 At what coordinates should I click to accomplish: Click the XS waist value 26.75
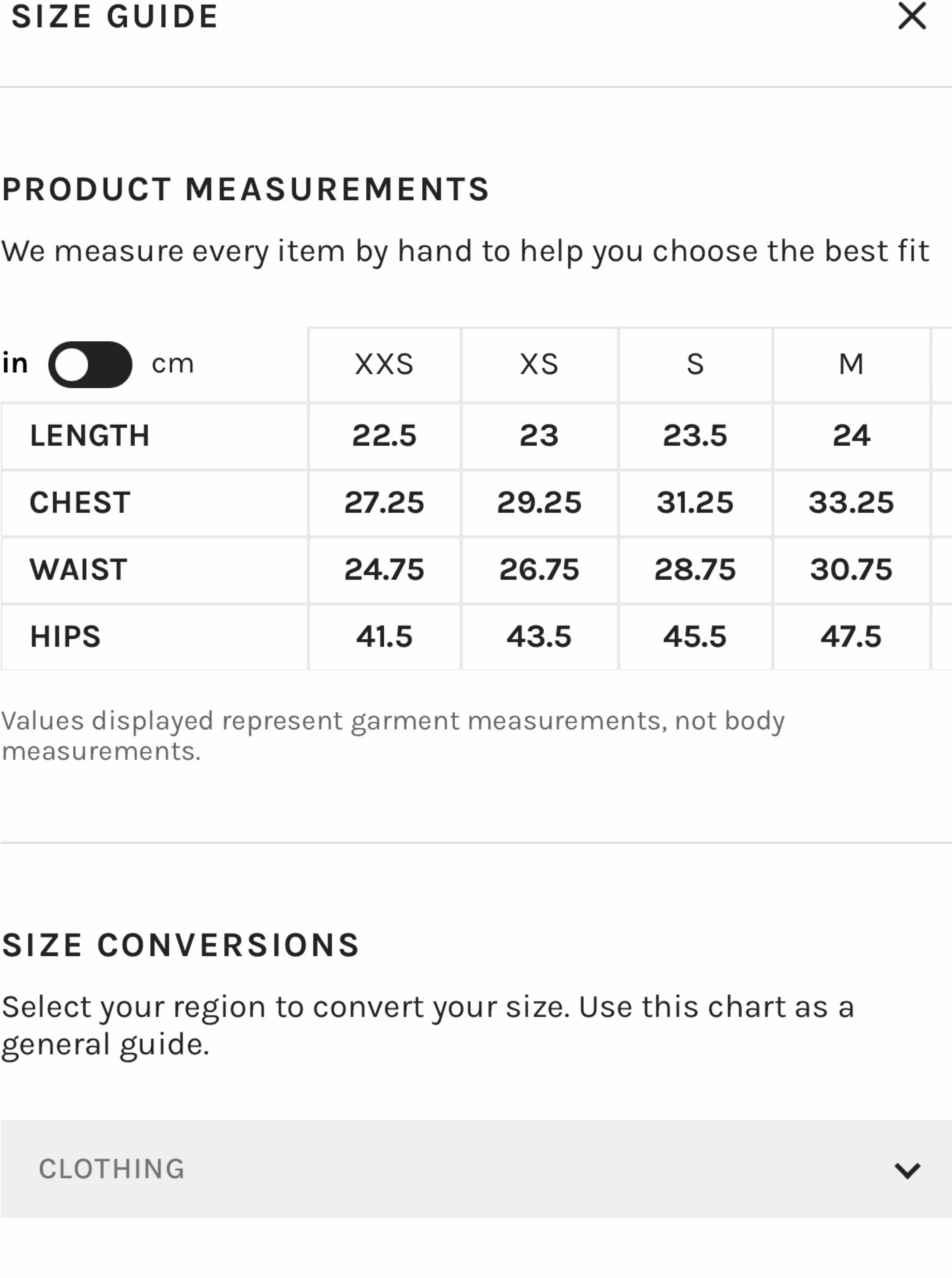(539, 569)
